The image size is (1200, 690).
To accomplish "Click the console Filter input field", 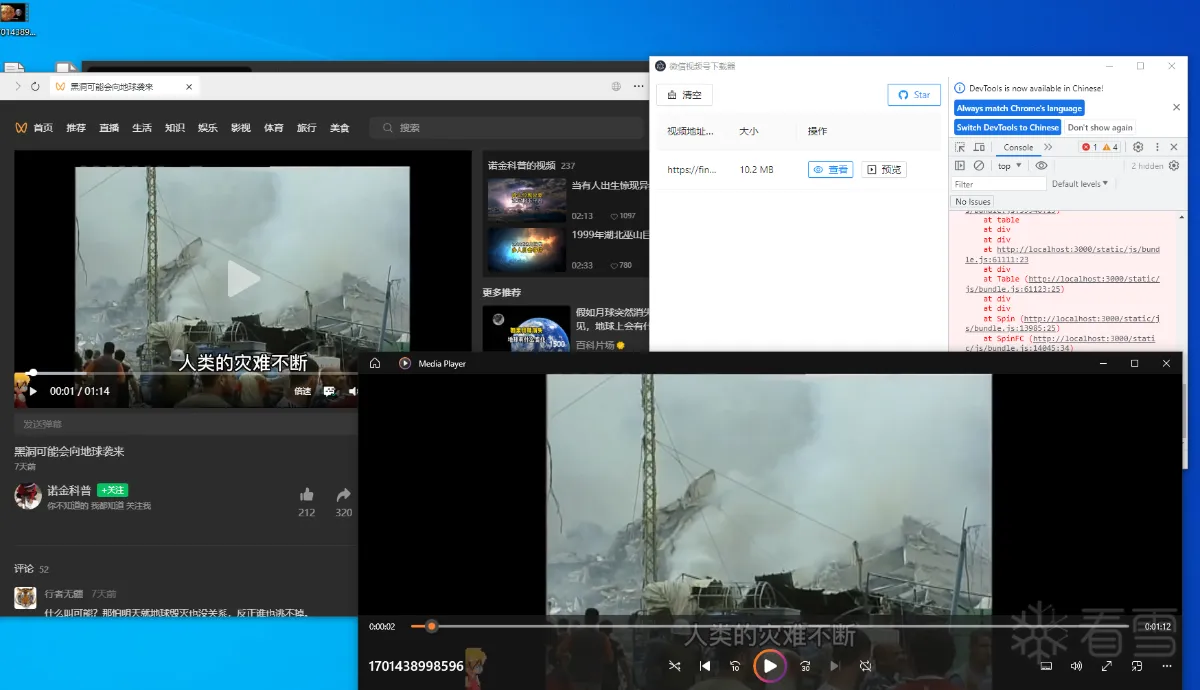I will (999, 184).
